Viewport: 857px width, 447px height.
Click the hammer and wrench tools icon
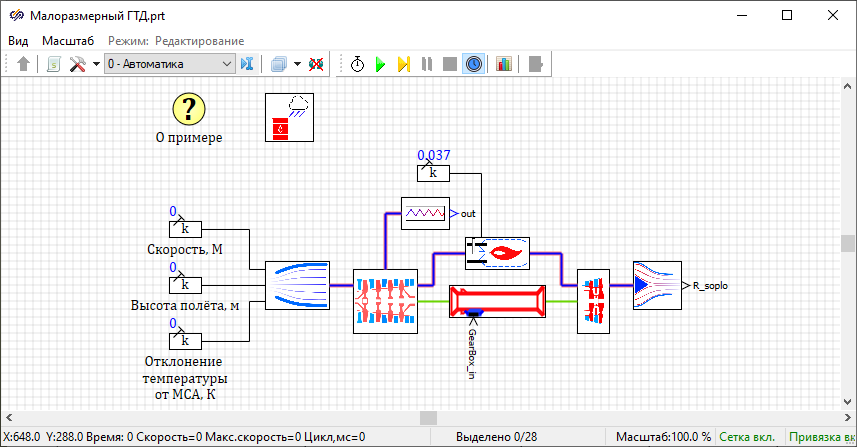(78, 64)
